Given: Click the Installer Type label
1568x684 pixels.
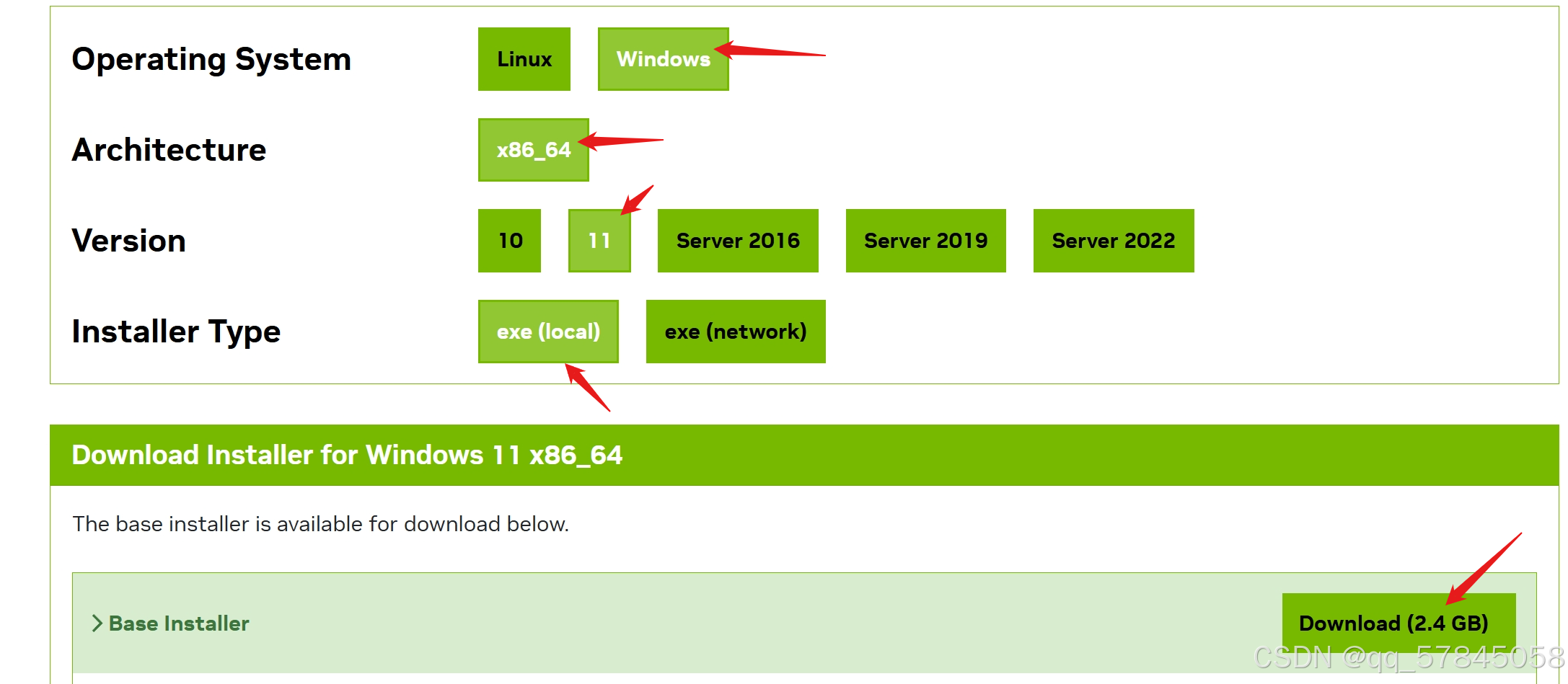Looking at the screenshot, I should 176,332.
